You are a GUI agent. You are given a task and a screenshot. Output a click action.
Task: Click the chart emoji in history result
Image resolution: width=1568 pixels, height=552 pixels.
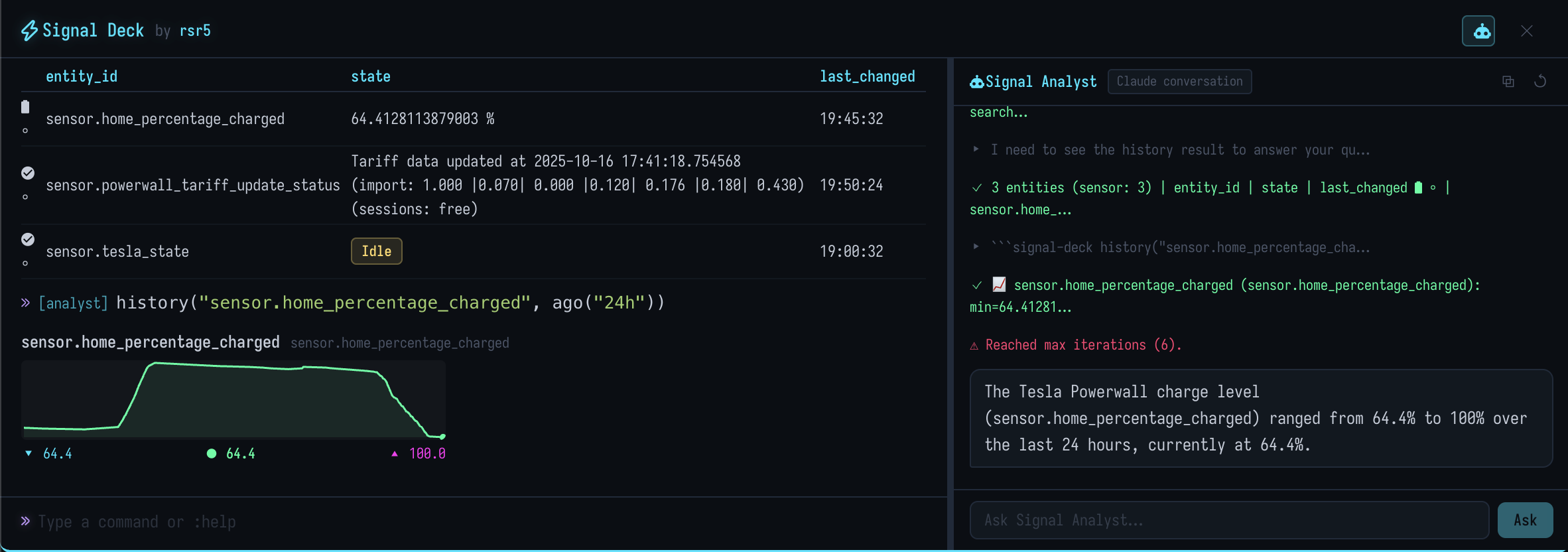(999, 285)
